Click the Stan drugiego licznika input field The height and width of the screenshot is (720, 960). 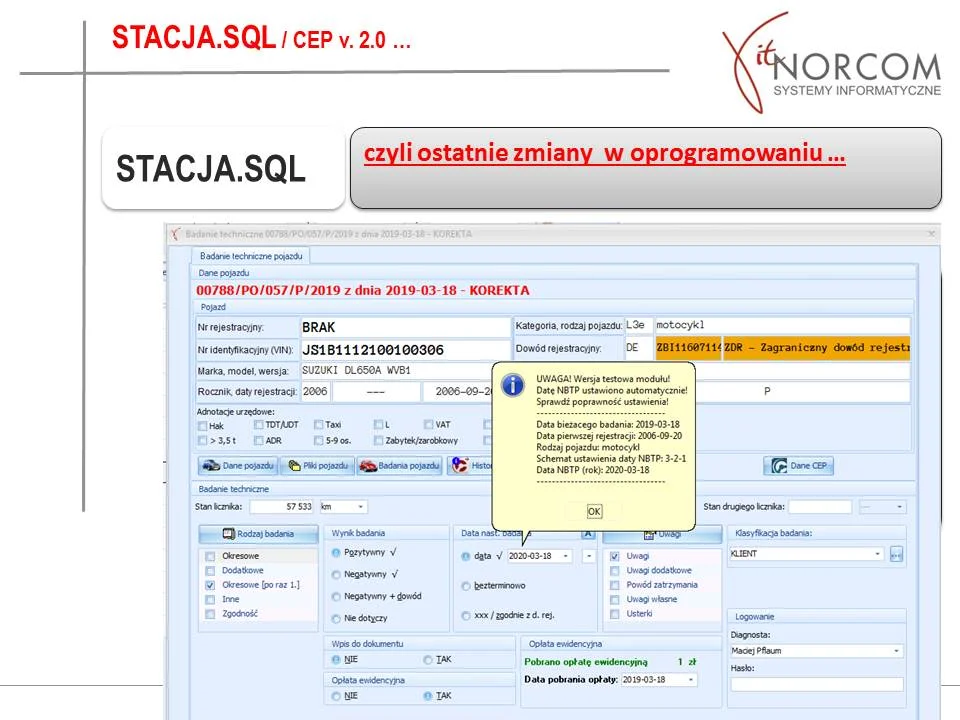coord(820,507)
